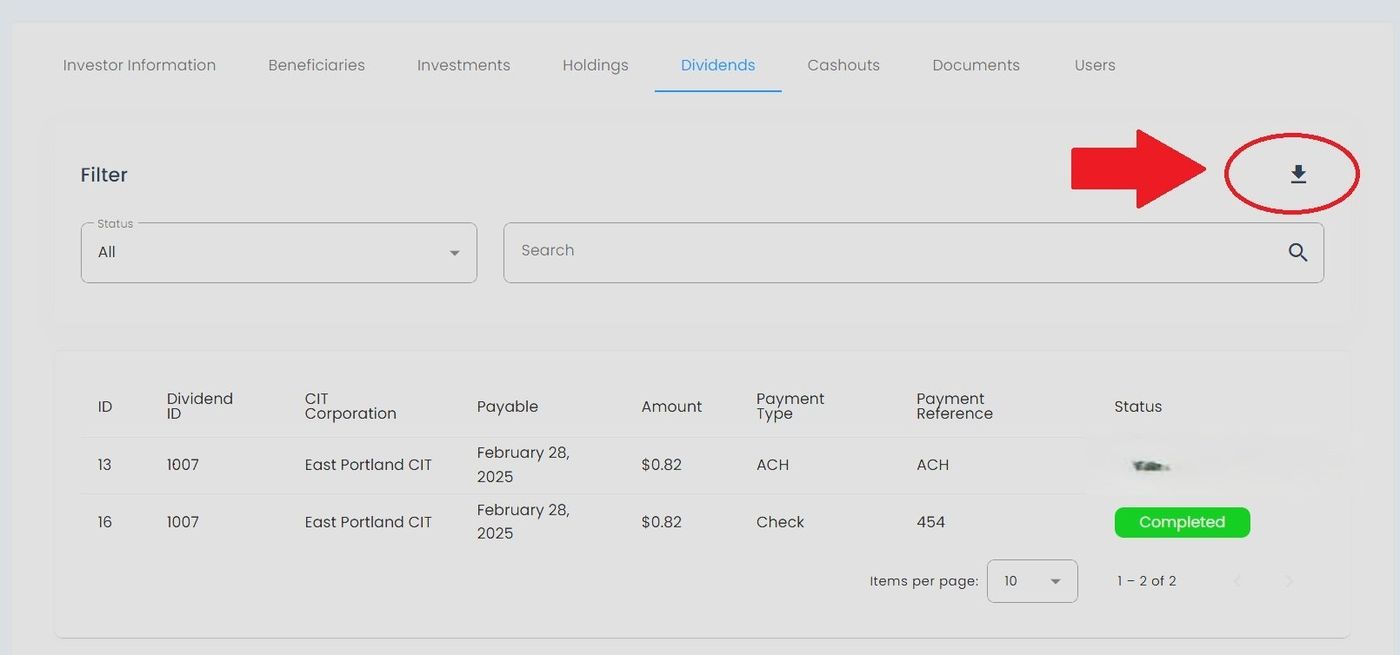Focus the Search text field
1400x655 pixels.
890,251
